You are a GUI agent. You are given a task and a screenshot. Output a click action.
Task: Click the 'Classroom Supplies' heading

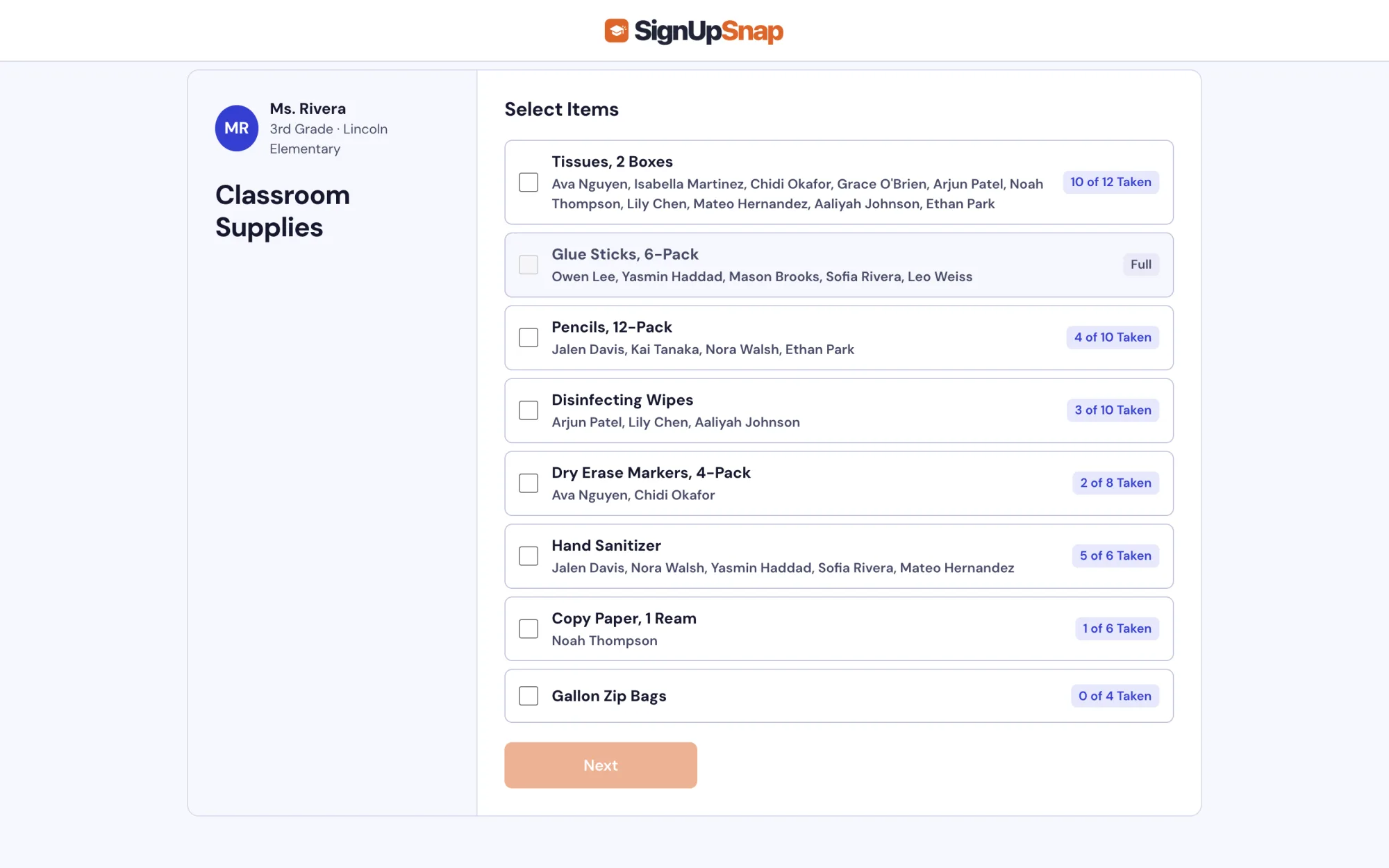[x=283, y=211]
